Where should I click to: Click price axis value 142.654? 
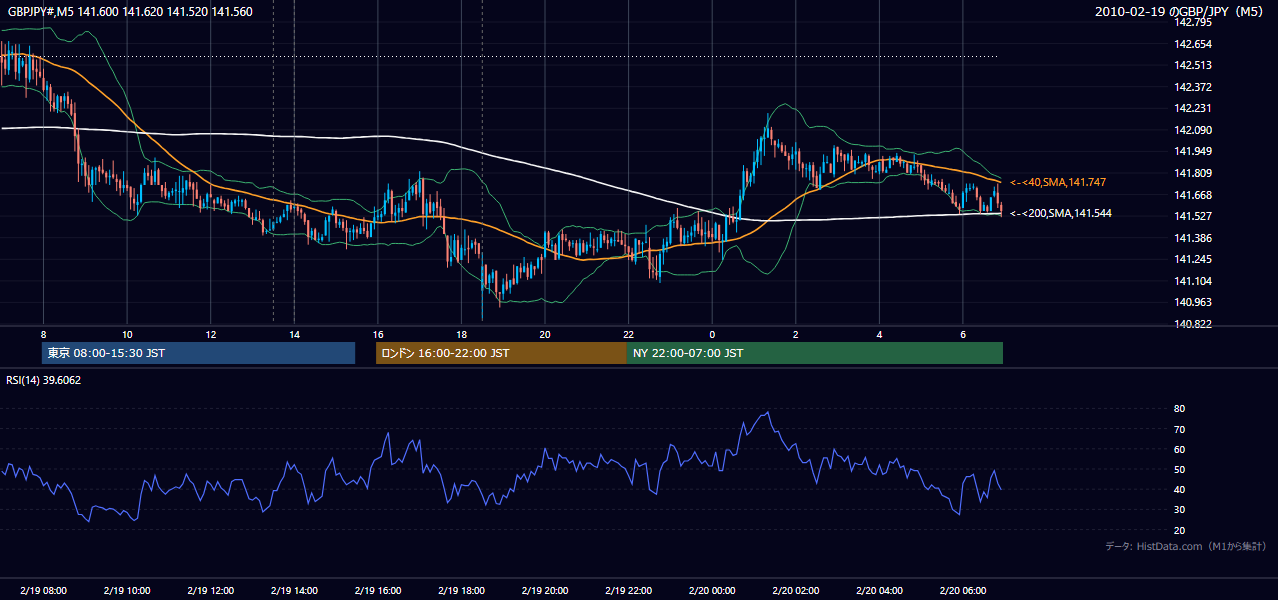click(x=1192, y=44)
